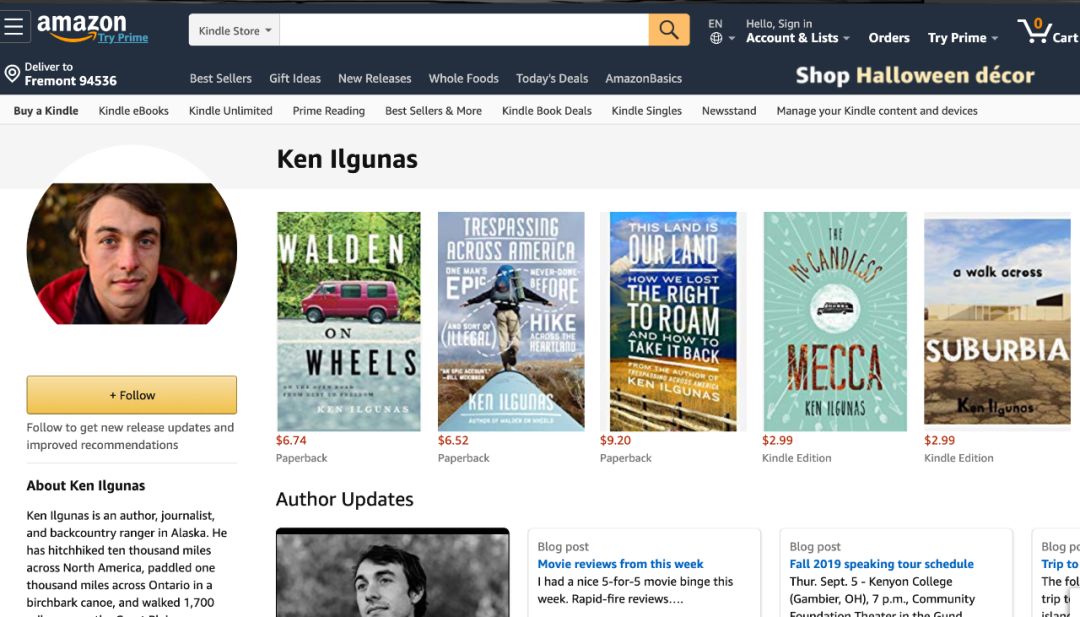Open 'Movie reviews from this week' blog post

click(x=620, y=564)
